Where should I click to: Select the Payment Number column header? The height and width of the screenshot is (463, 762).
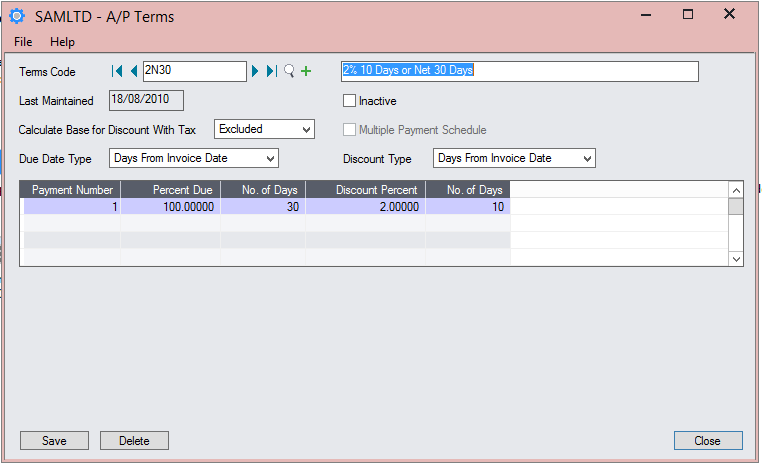(x=72, y=189)
